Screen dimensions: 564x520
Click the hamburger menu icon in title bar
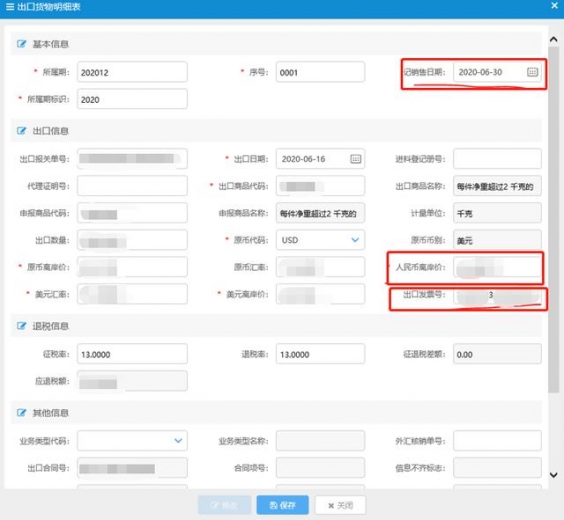[10, 7]
